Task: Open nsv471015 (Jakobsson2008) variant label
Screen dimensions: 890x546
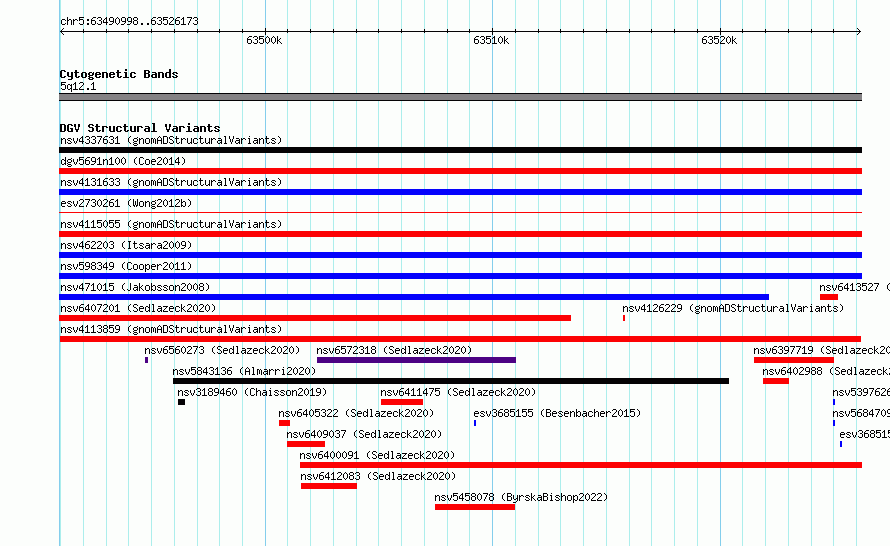Action: click(x=135, y=287)
